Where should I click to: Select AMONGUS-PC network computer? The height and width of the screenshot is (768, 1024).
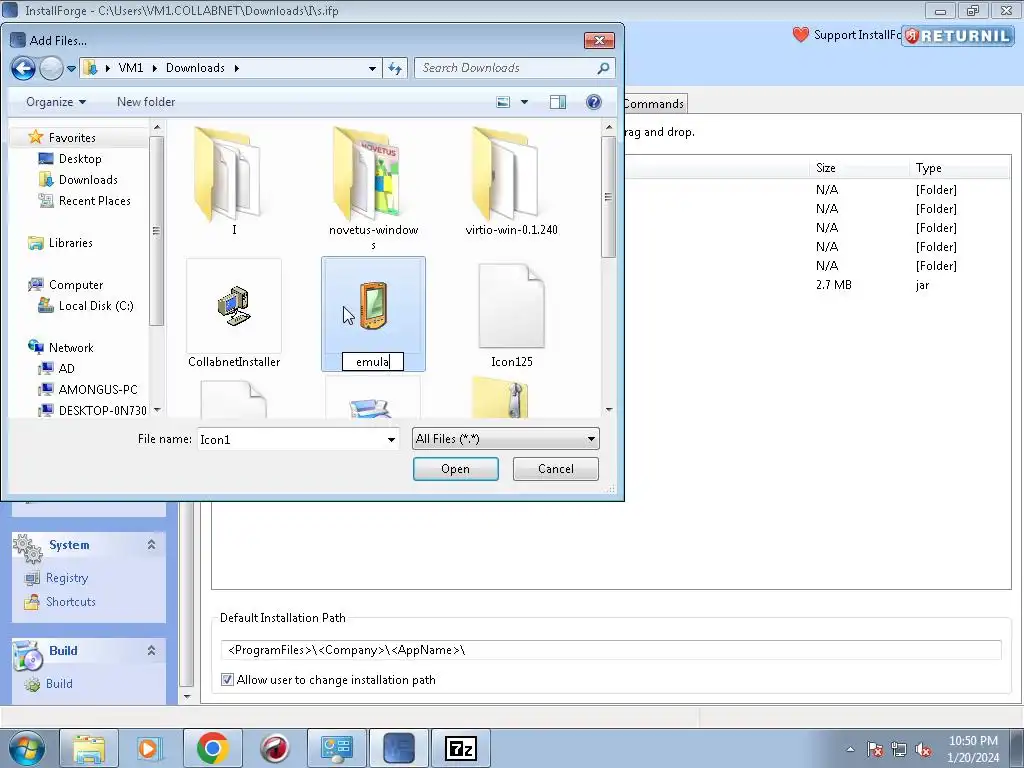(x=97, y=389)
